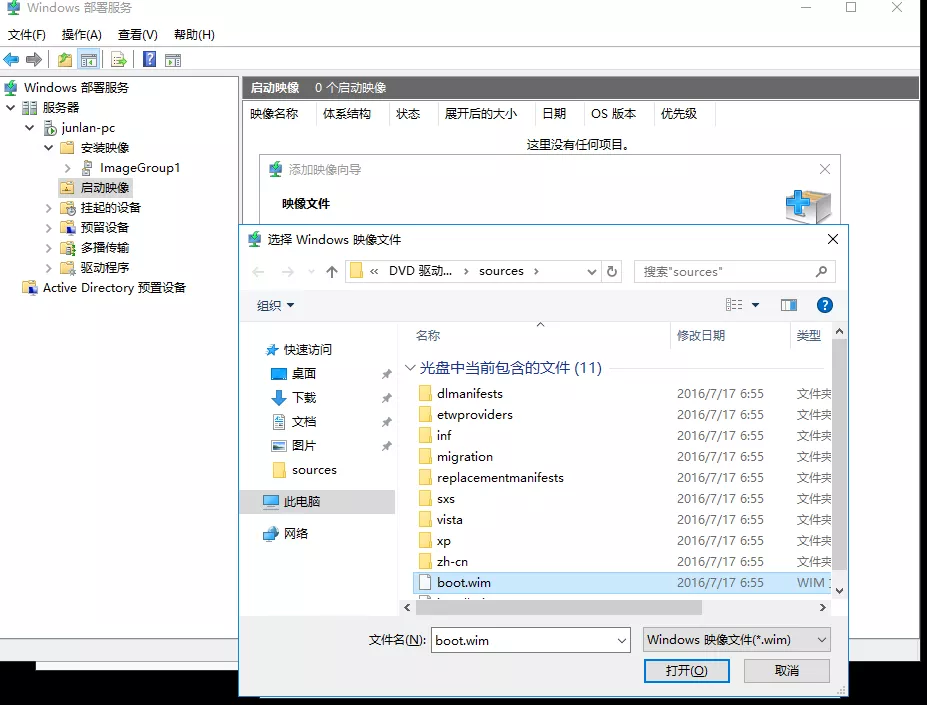Toggle the preview pane in the file dialog

pyautogui.click(x=789, y=305)
